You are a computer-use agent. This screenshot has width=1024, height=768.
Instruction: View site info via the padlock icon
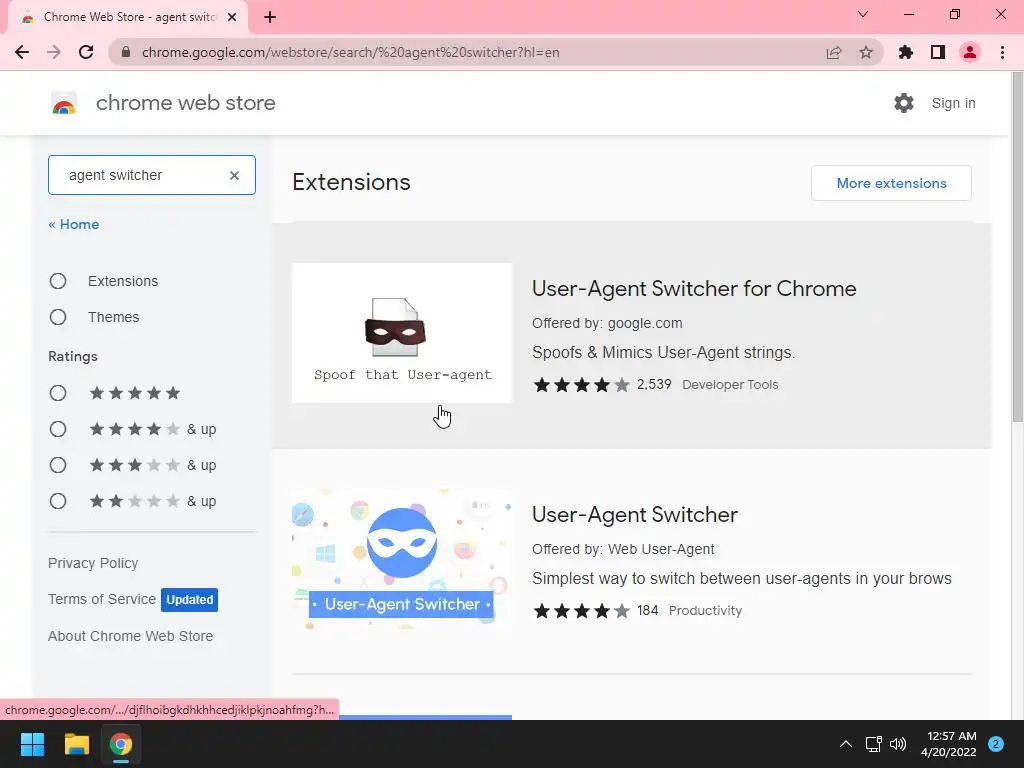126,52
